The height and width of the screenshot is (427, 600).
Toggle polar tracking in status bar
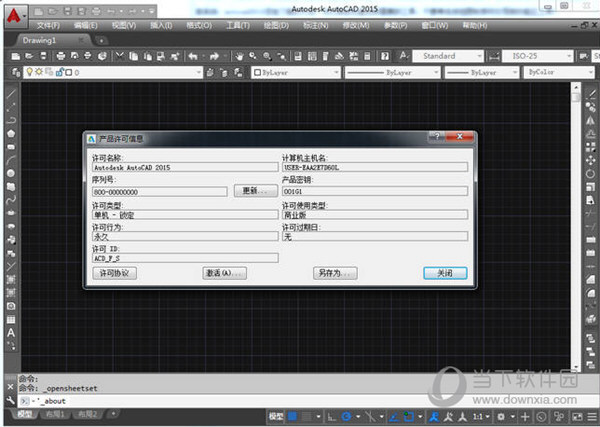click(347, 416)
